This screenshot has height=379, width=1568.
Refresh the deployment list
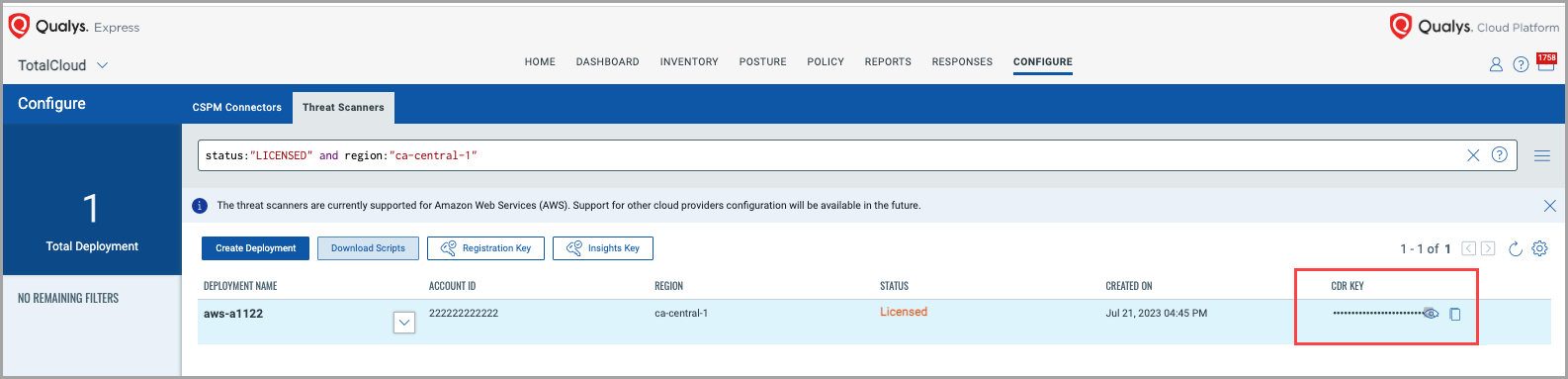click(1515, 248)
